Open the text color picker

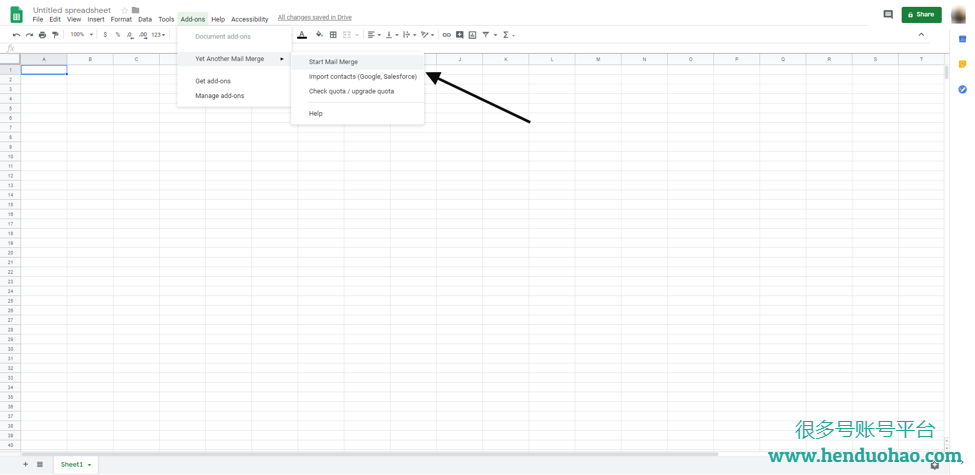(x=302, y=35)
